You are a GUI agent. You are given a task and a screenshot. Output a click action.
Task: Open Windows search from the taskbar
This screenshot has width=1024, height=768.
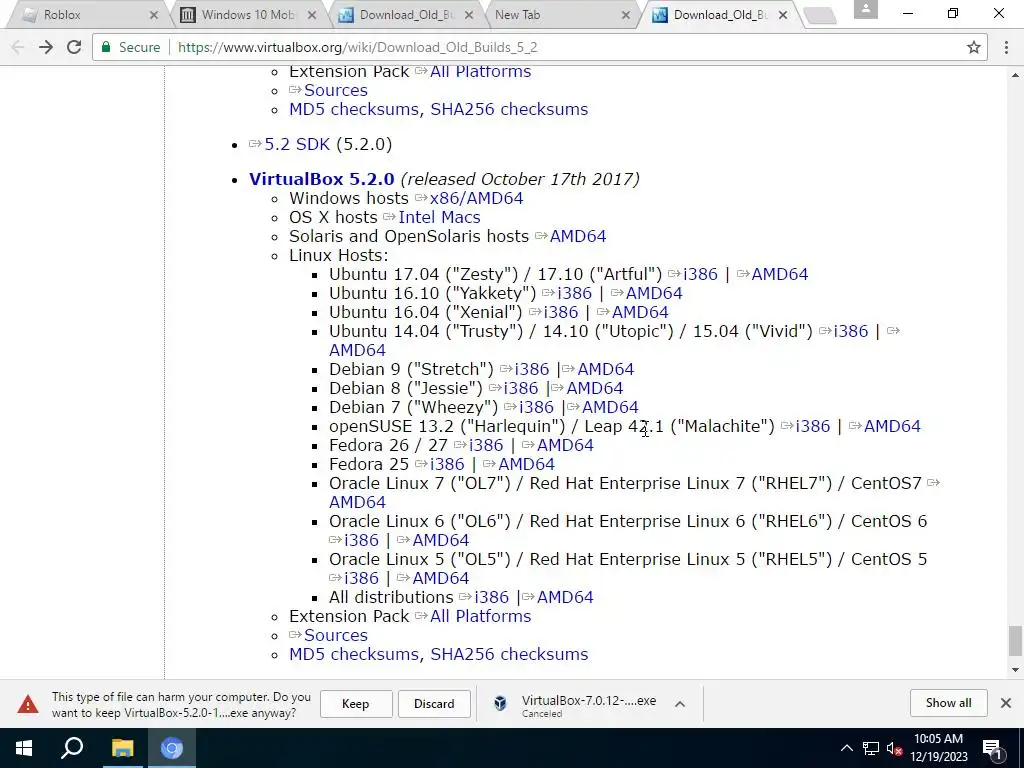coord(72,748)
